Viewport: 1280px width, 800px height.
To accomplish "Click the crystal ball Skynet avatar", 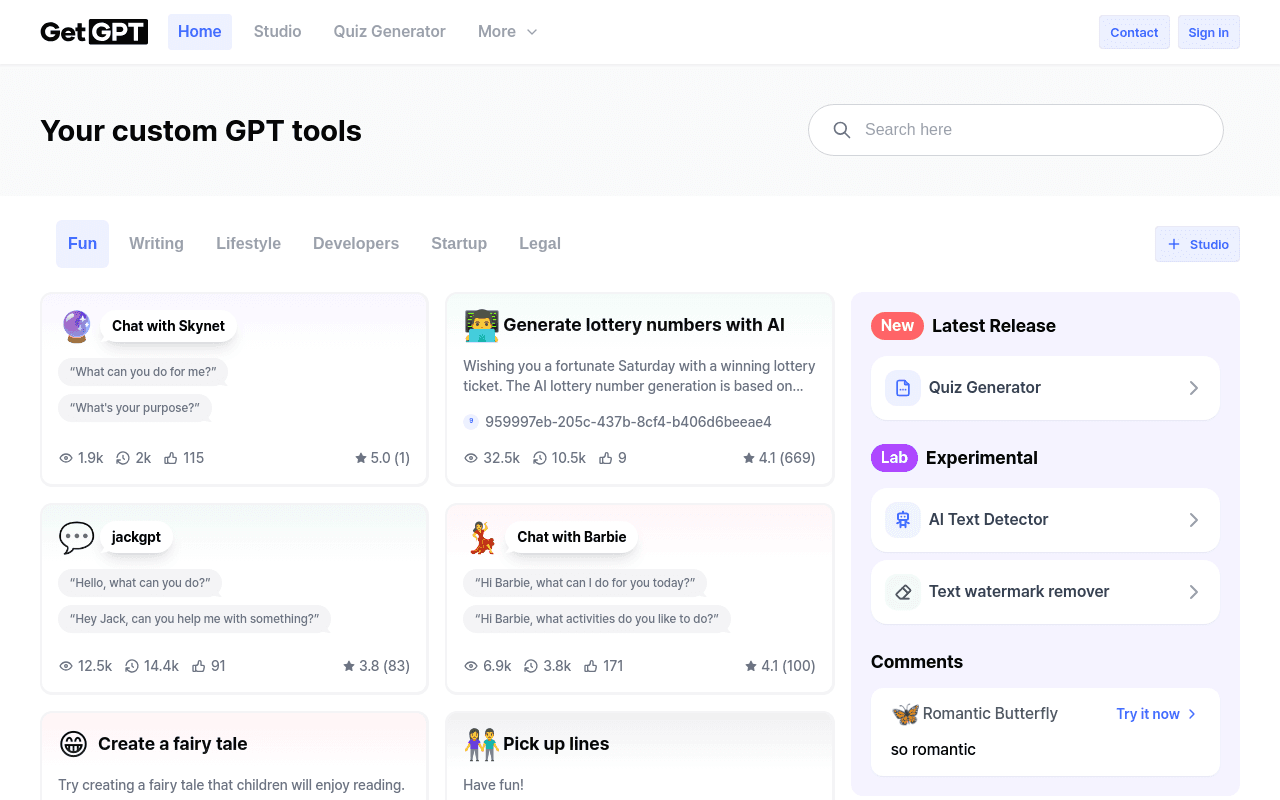I will click(x=77, y=326).
